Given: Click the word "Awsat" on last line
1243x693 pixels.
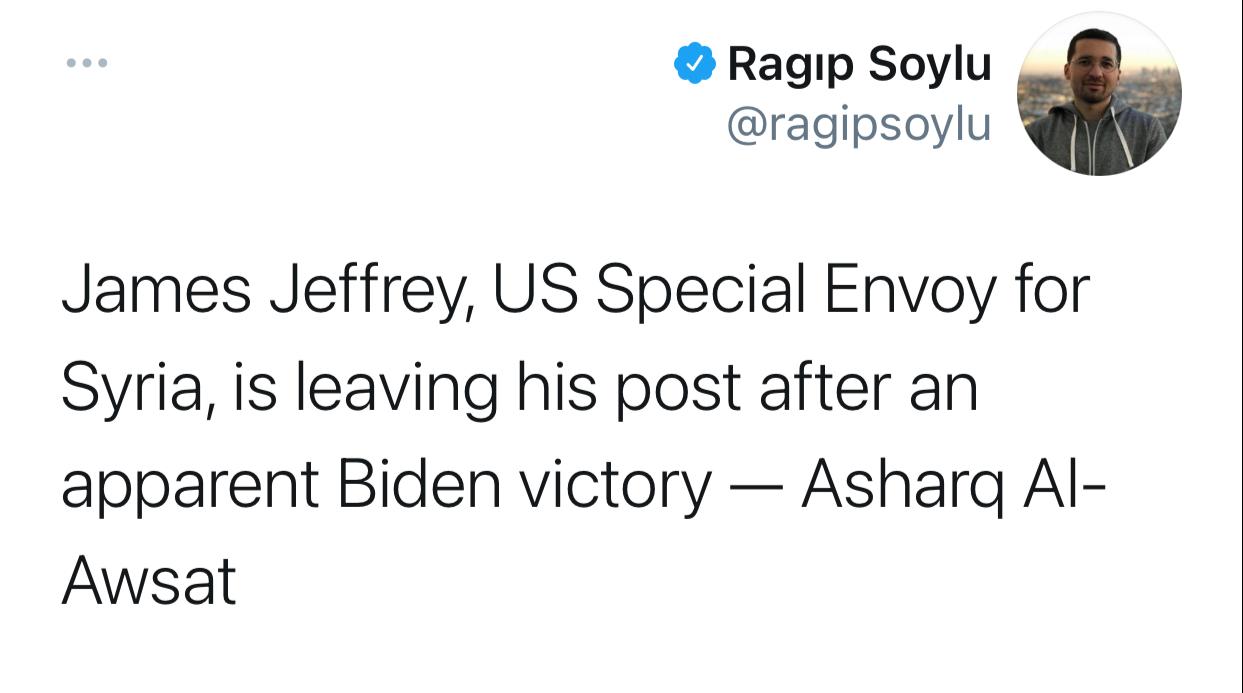Looking at the screenshot, I should pyautogui.click(x=148, y=581).
